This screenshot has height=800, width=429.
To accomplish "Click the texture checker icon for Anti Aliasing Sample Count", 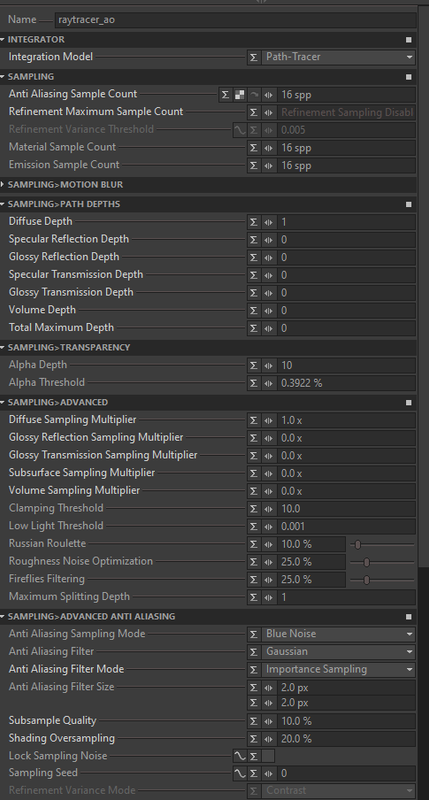I will (x=239, y=94).
